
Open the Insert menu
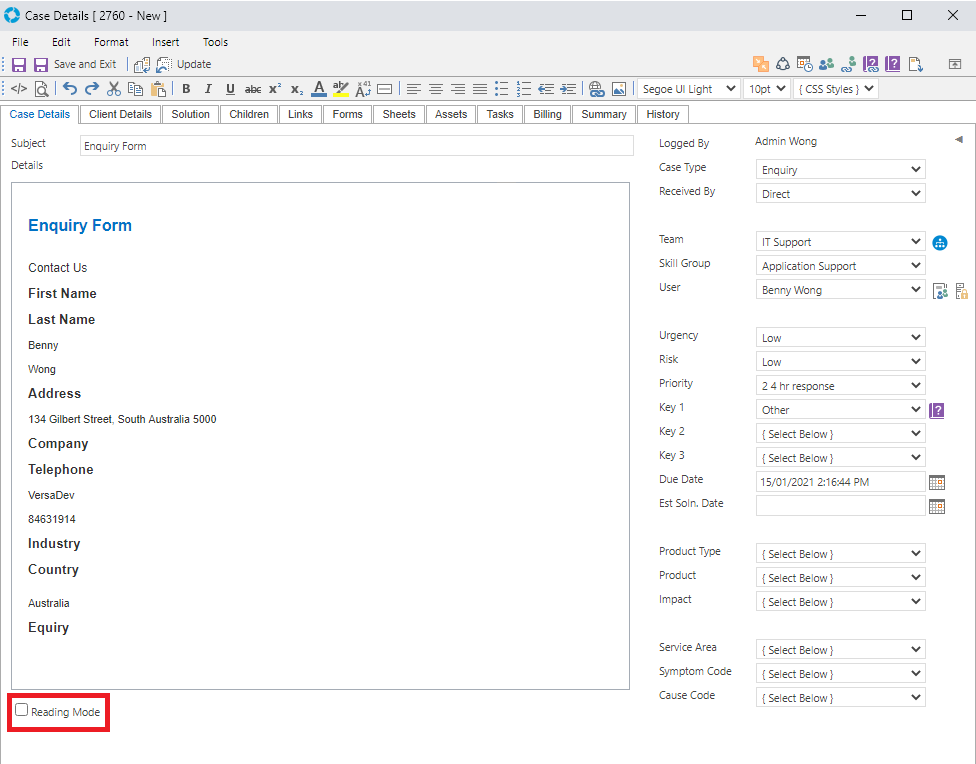[166, 42]
